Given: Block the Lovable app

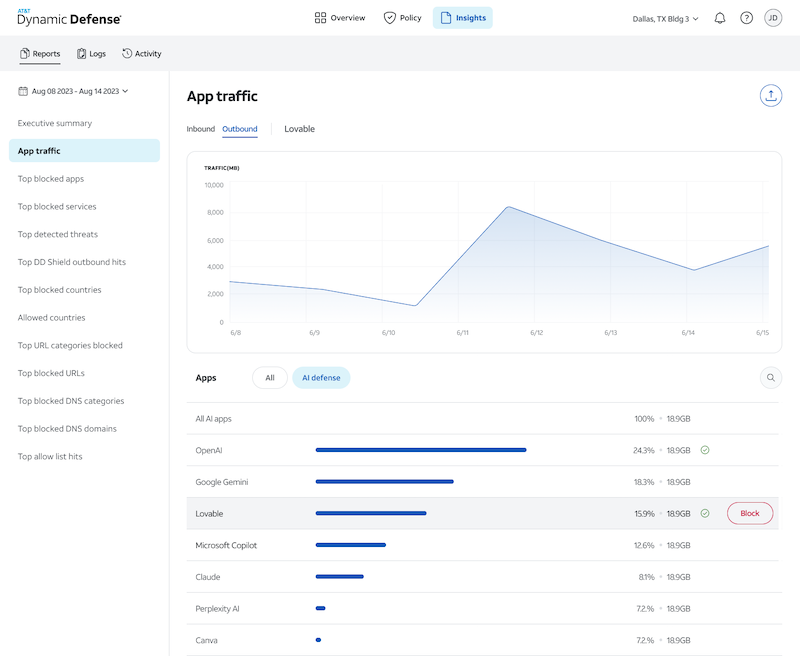Looking at the screenshot, I should tap(749, 513).
